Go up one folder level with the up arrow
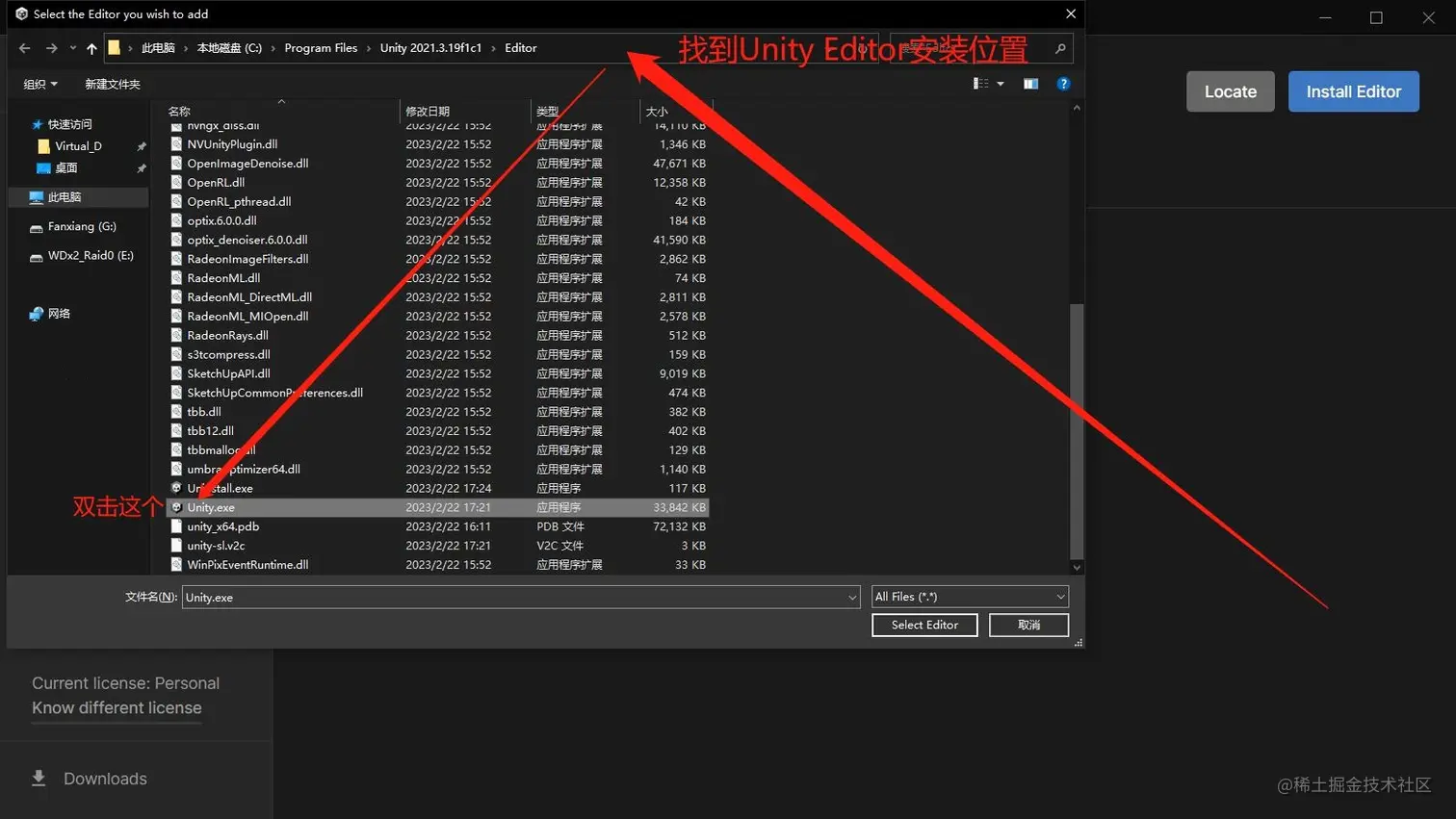Screen dimensions: 1456x819 pos(91,47)
